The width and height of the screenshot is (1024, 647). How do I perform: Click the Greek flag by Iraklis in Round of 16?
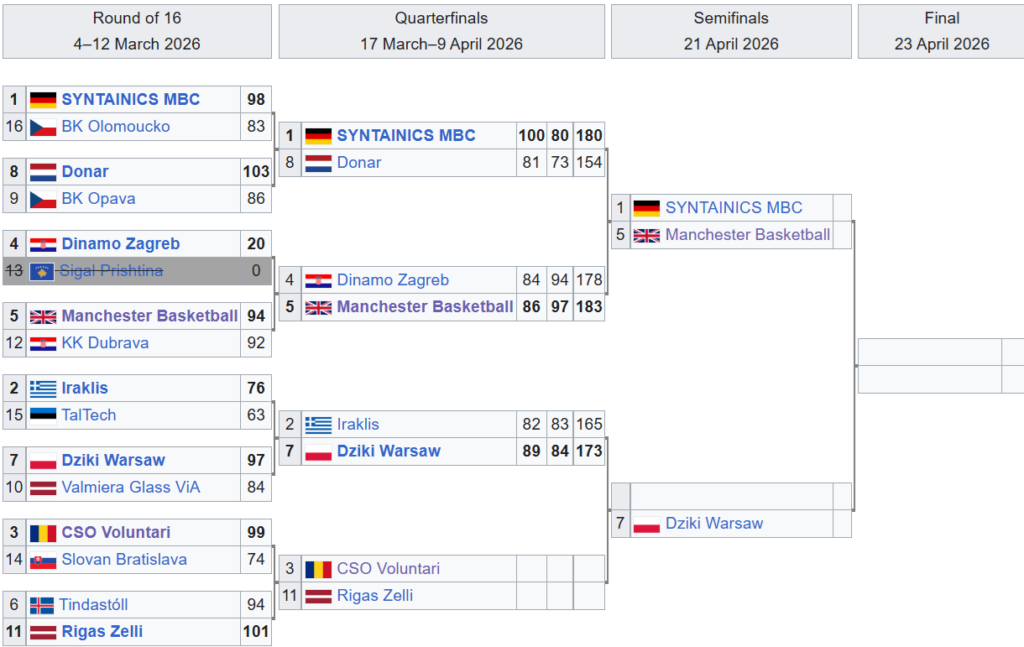[x=42, y=388]
